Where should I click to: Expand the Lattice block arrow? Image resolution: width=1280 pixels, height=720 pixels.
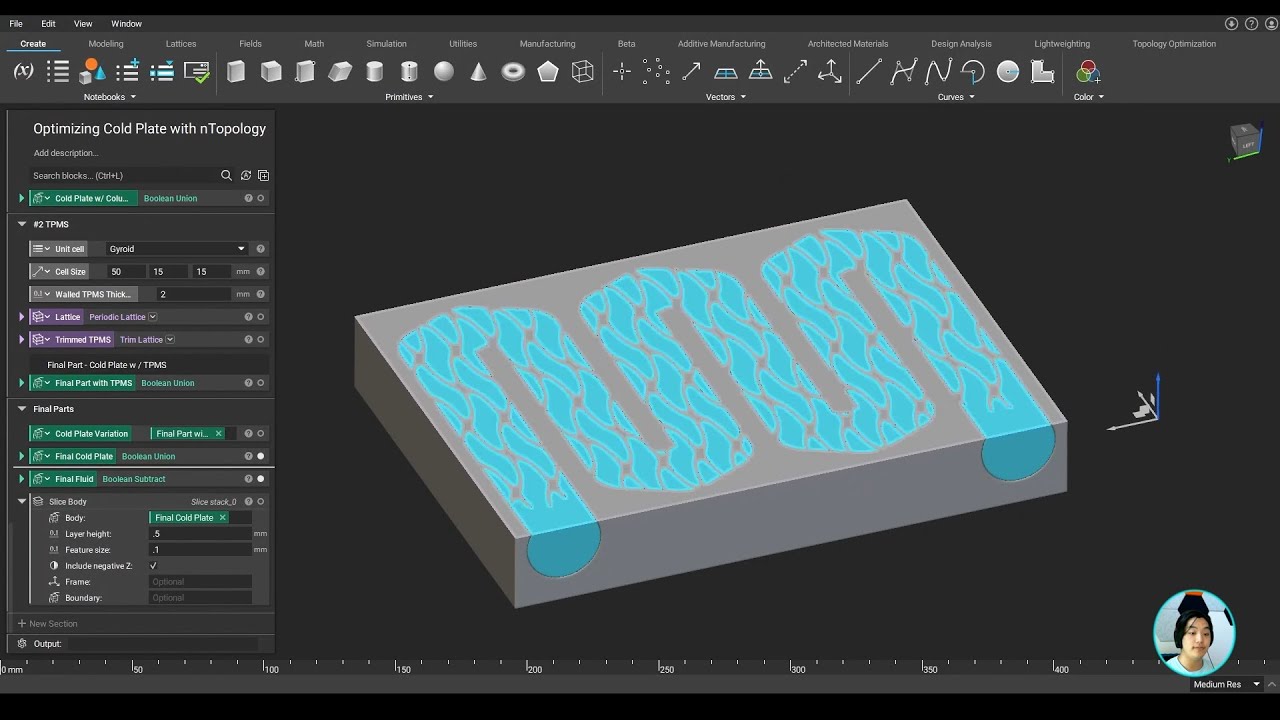pos(22,317)
